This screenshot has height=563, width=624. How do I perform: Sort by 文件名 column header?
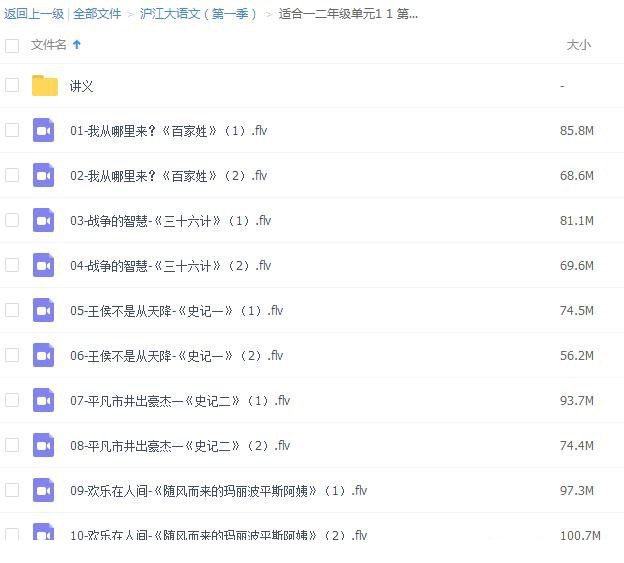point(48,45)
